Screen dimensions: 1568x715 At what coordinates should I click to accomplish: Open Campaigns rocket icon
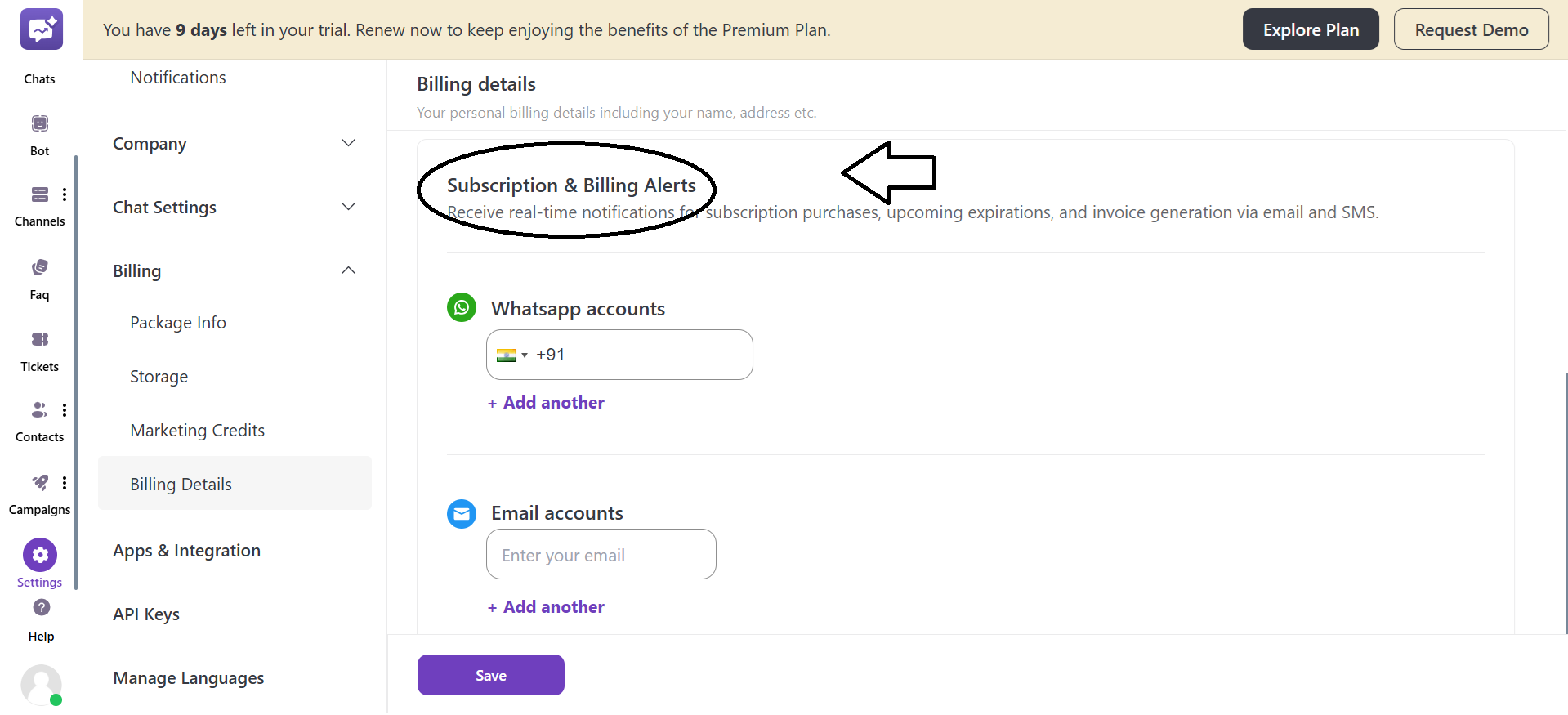[x=39, y=482]
